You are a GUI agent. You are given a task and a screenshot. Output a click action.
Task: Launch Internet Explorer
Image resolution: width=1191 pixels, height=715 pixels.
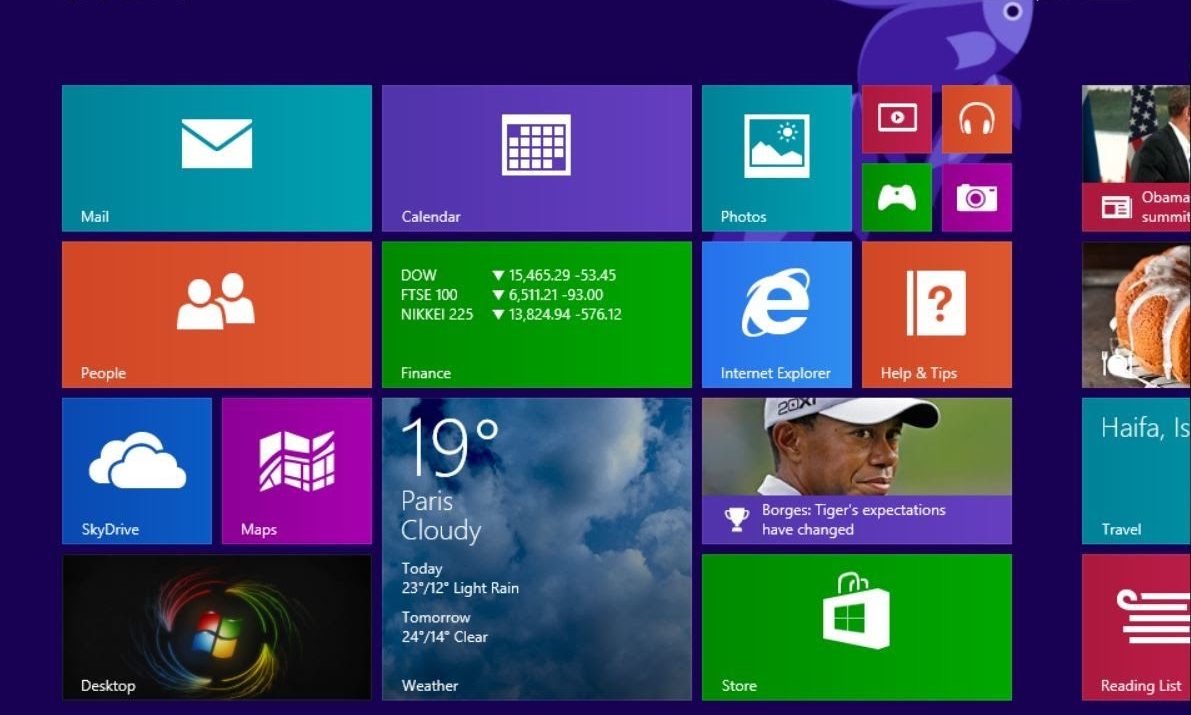(776, 314)
